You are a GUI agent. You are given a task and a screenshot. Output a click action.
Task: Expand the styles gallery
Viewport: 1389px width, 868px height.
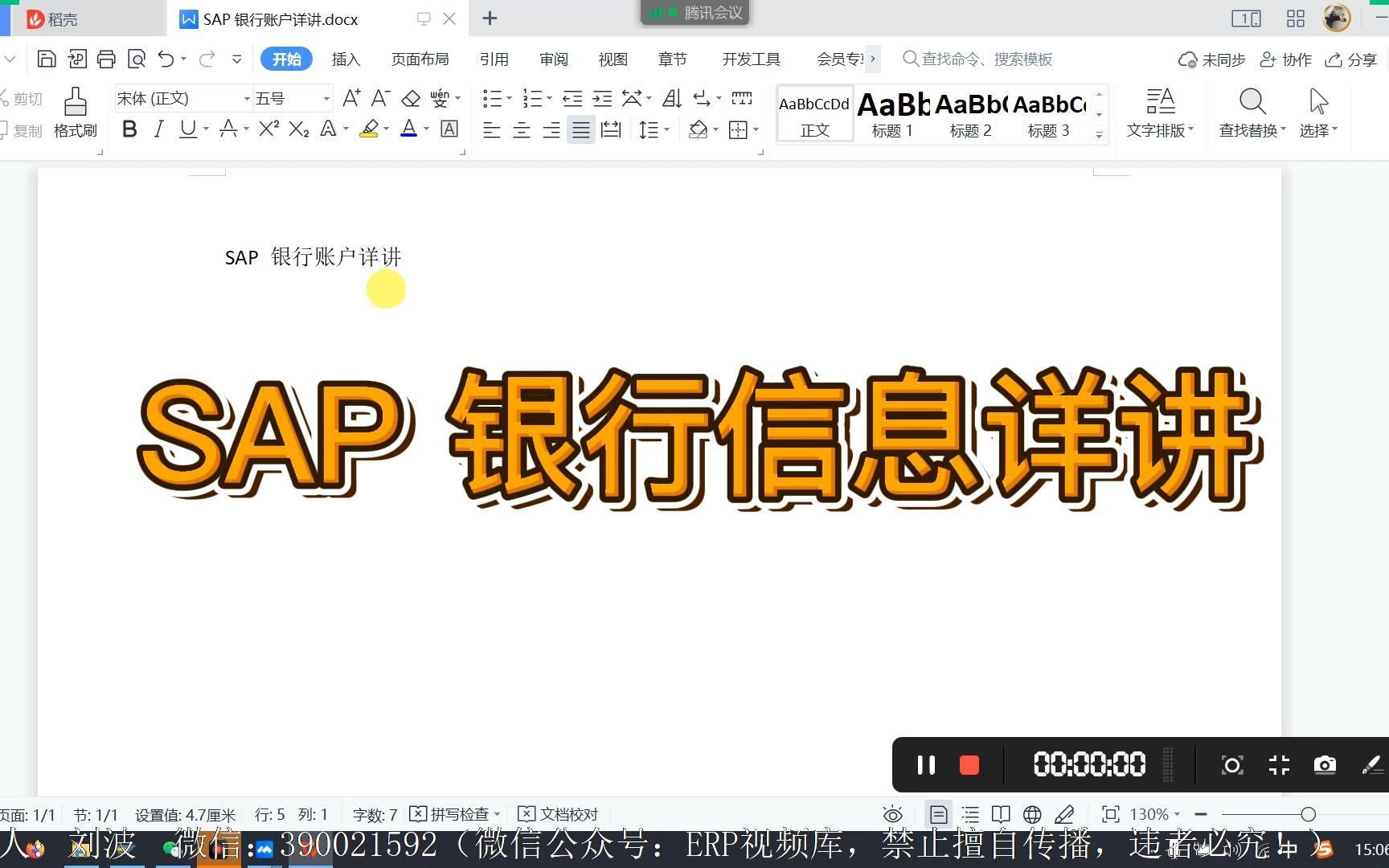click(1099, 135)
